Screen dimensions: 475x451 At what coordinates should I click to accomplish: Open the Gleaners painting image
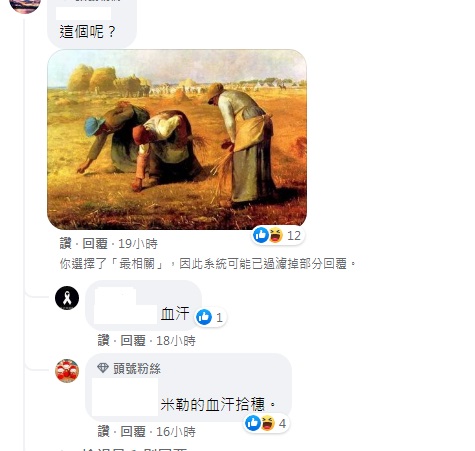click(177, 139)
